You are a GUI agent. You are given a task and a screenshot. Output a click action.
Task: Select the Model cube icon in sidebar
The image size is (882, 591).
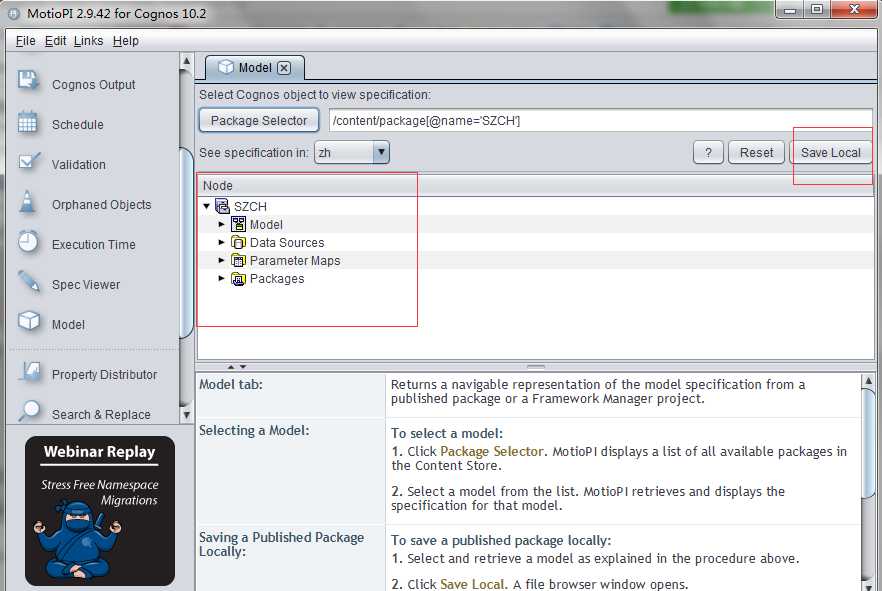29,322
